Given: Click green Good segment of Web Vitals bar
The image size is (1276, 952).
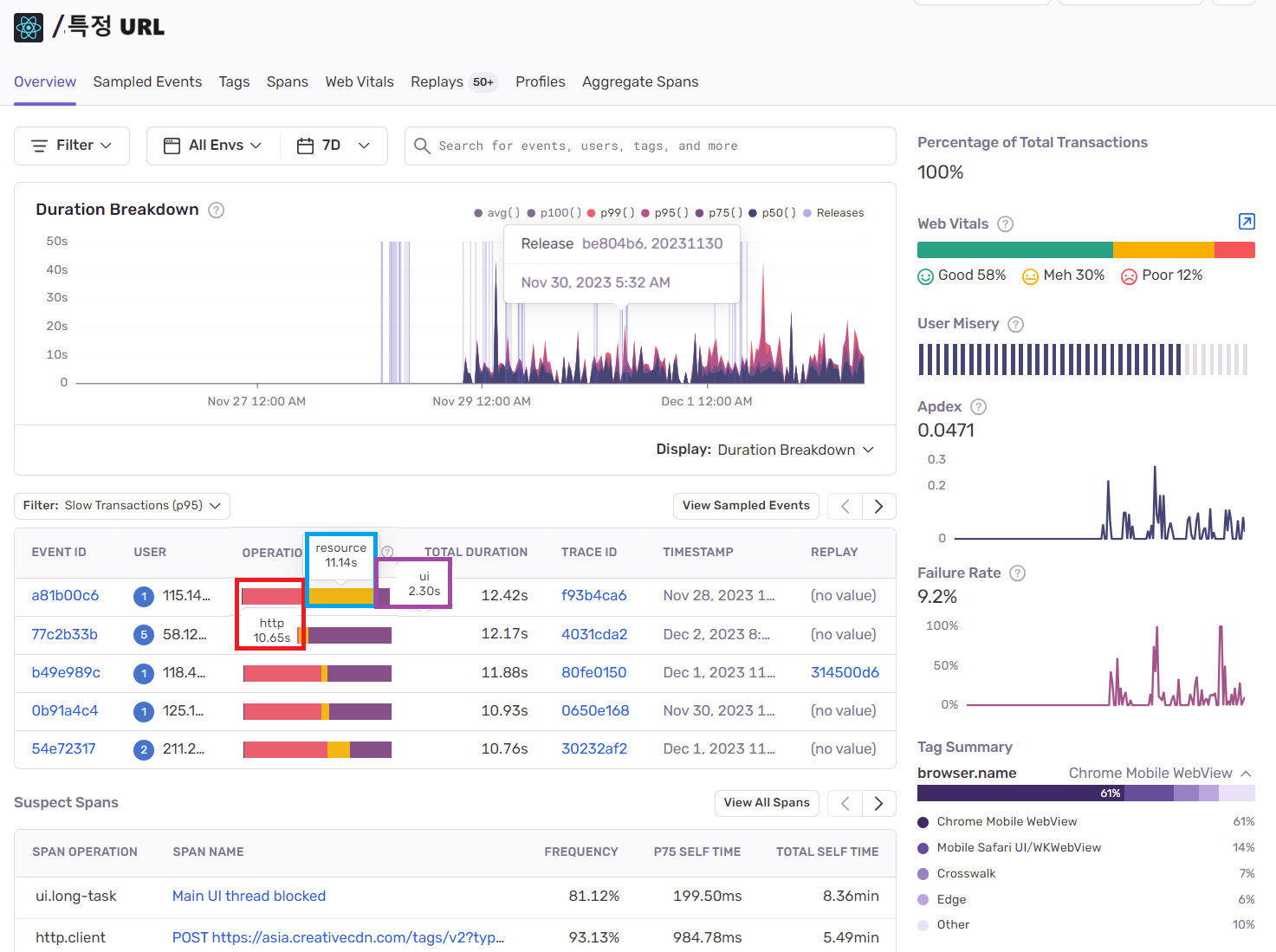Looking at the screenshot, I should (1015, 250).
